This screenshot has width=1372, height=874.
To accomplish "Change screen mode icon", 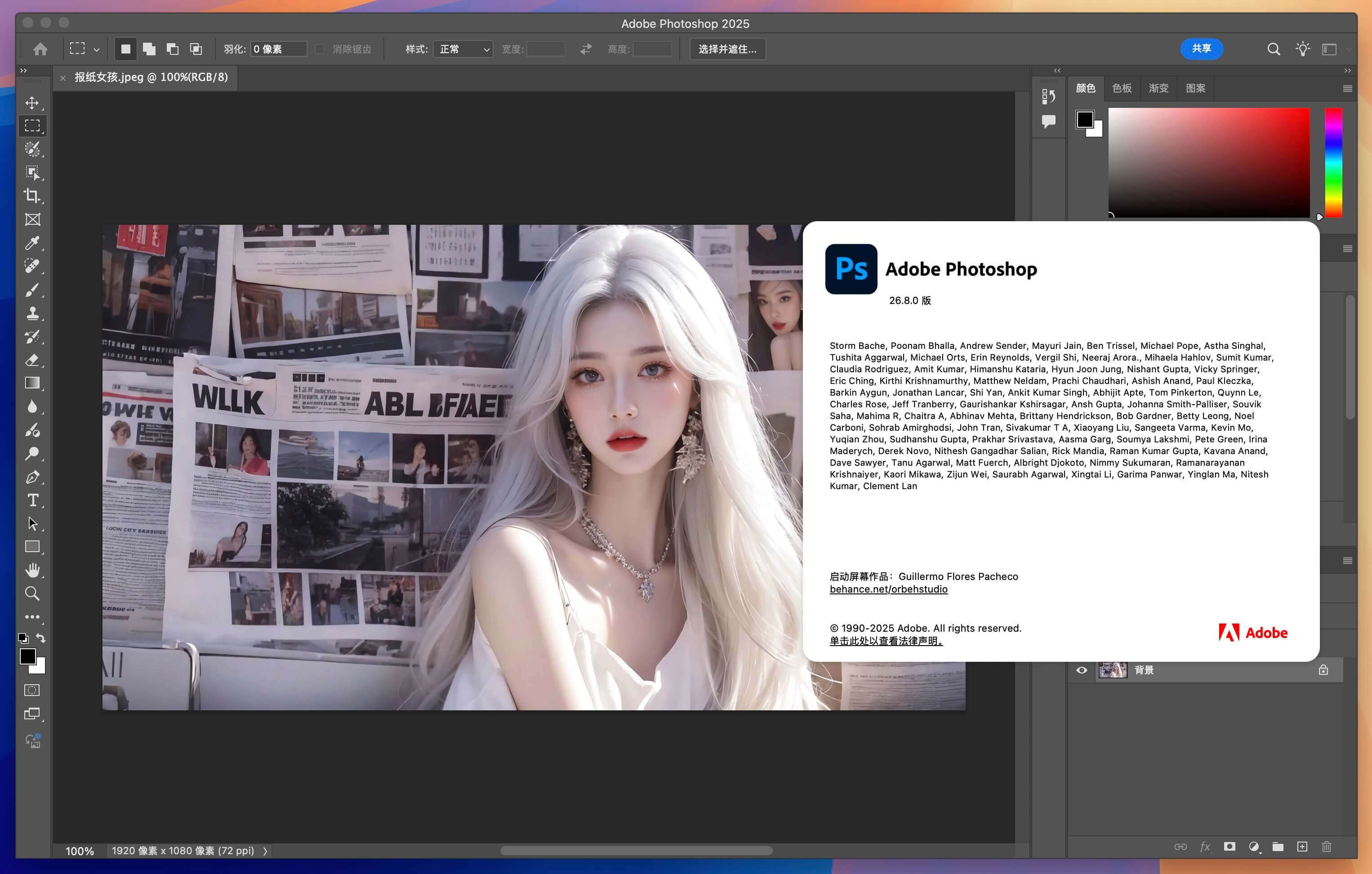I will [x=32, y=714].
